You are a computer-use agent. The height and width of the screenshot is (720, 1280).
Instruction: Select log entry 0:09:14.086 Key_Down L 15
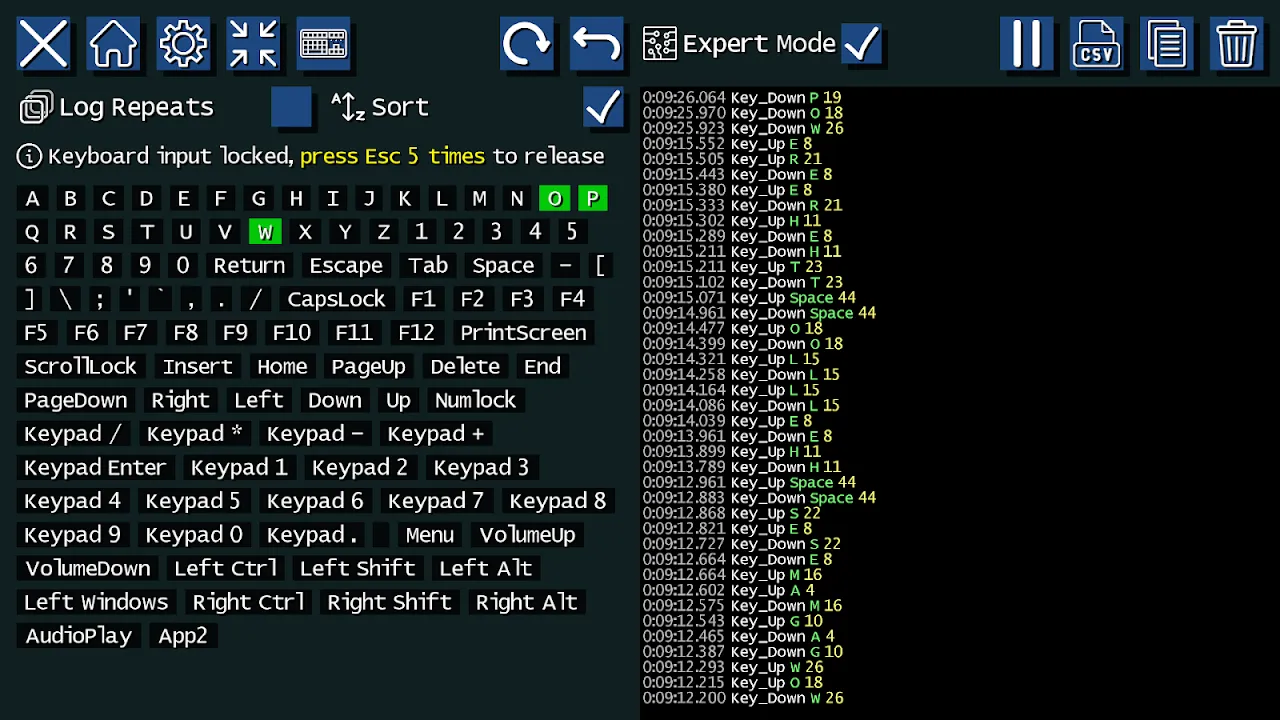741,405
